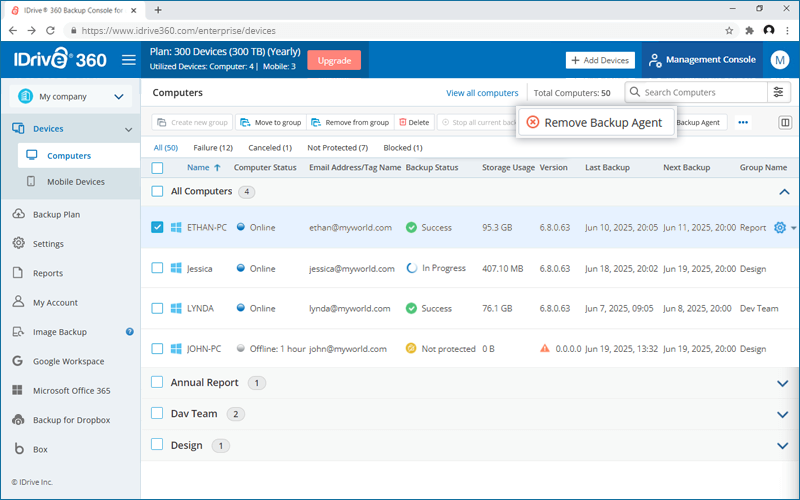This screenshot has height=500, width=800.
Task: Click View all computers link
Action: pos(482,93)
